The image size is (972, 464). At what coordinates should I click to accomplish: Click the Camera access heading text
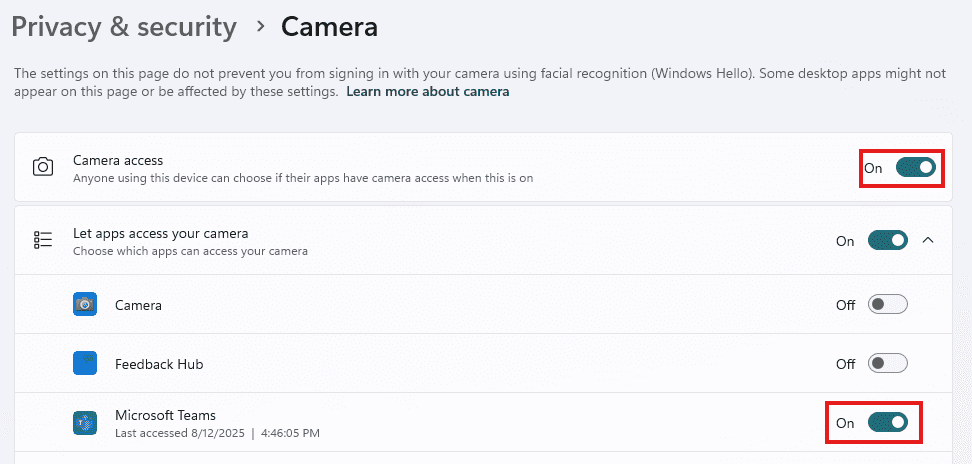coord(118,160)
